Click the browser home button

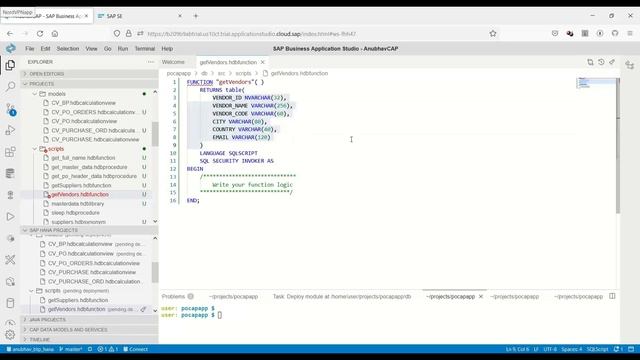coord(55,33)
